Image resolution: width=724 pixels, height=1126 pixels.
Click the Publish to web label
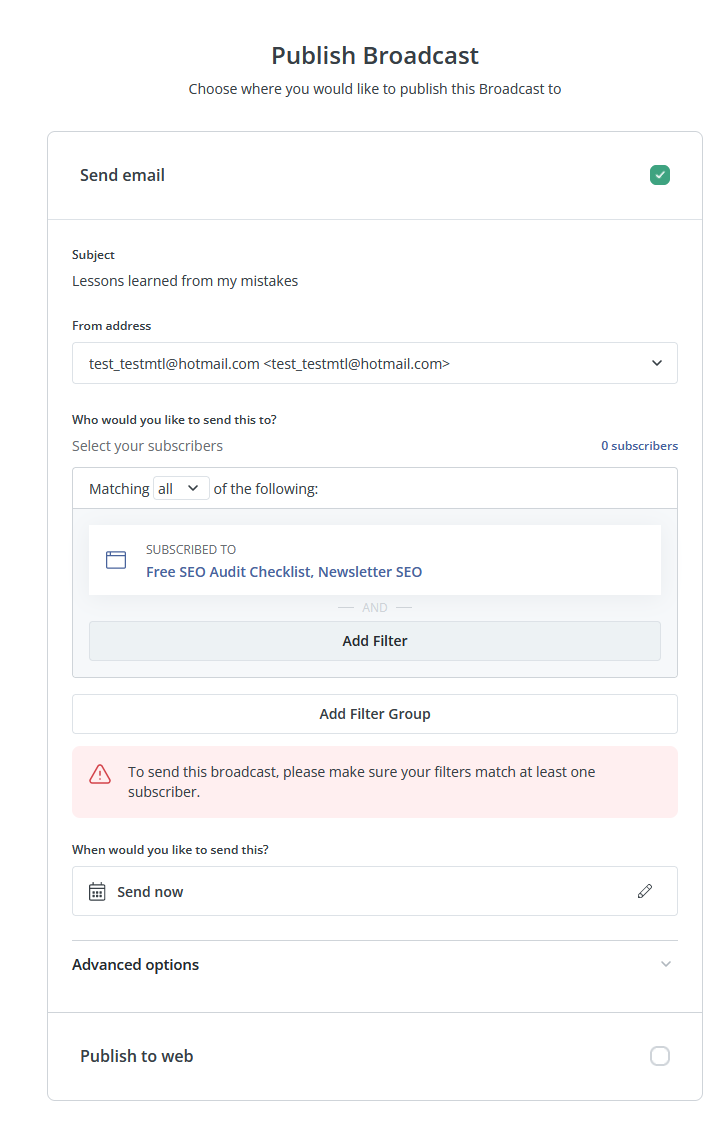click(x=136, y=1056)
